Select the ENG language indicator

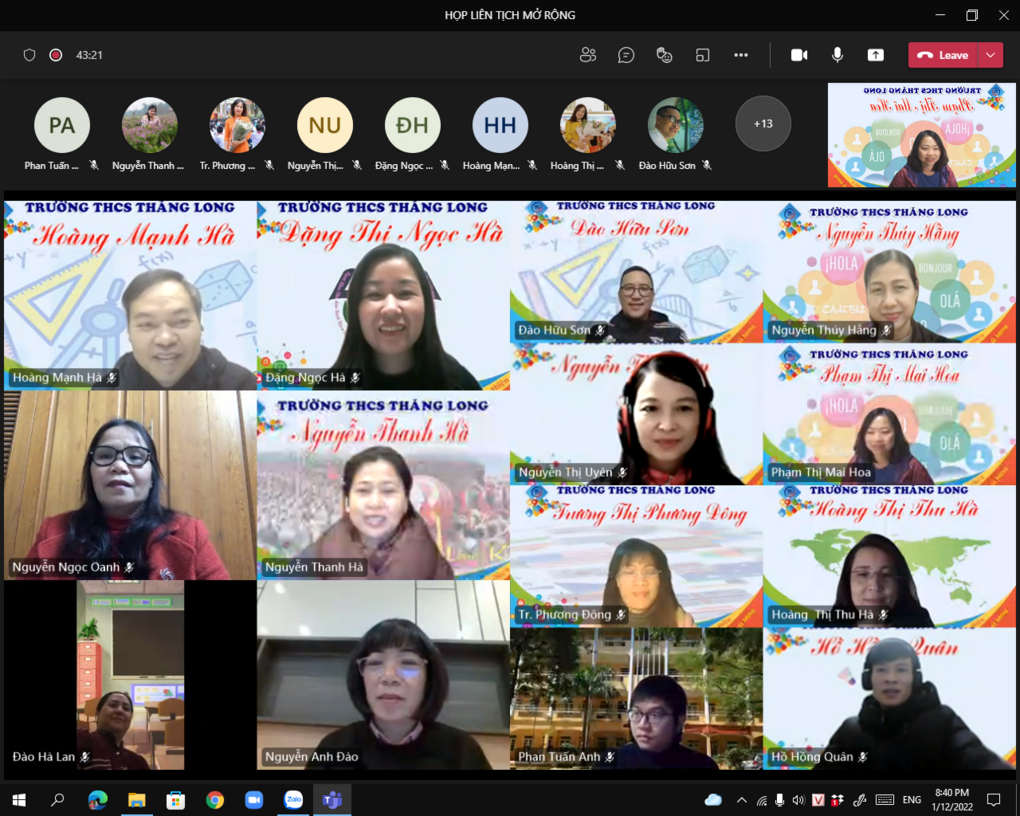(911, 800)
